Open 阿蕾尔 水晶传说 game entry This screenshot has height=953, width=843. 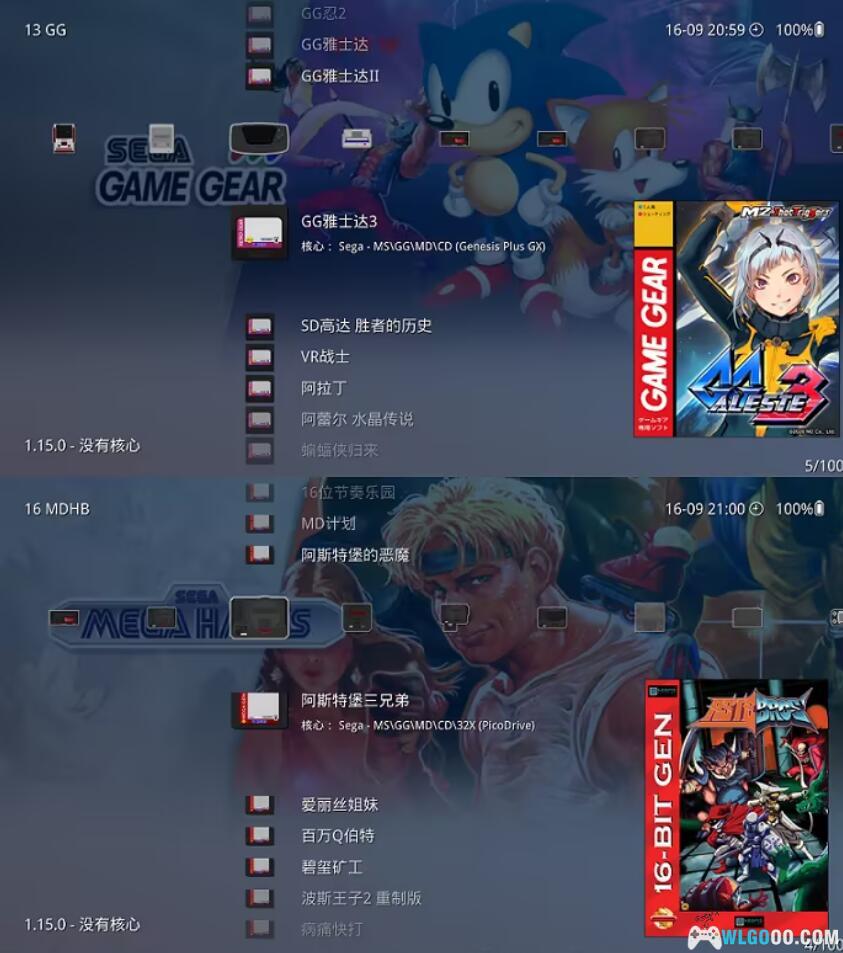click(357, 419)
